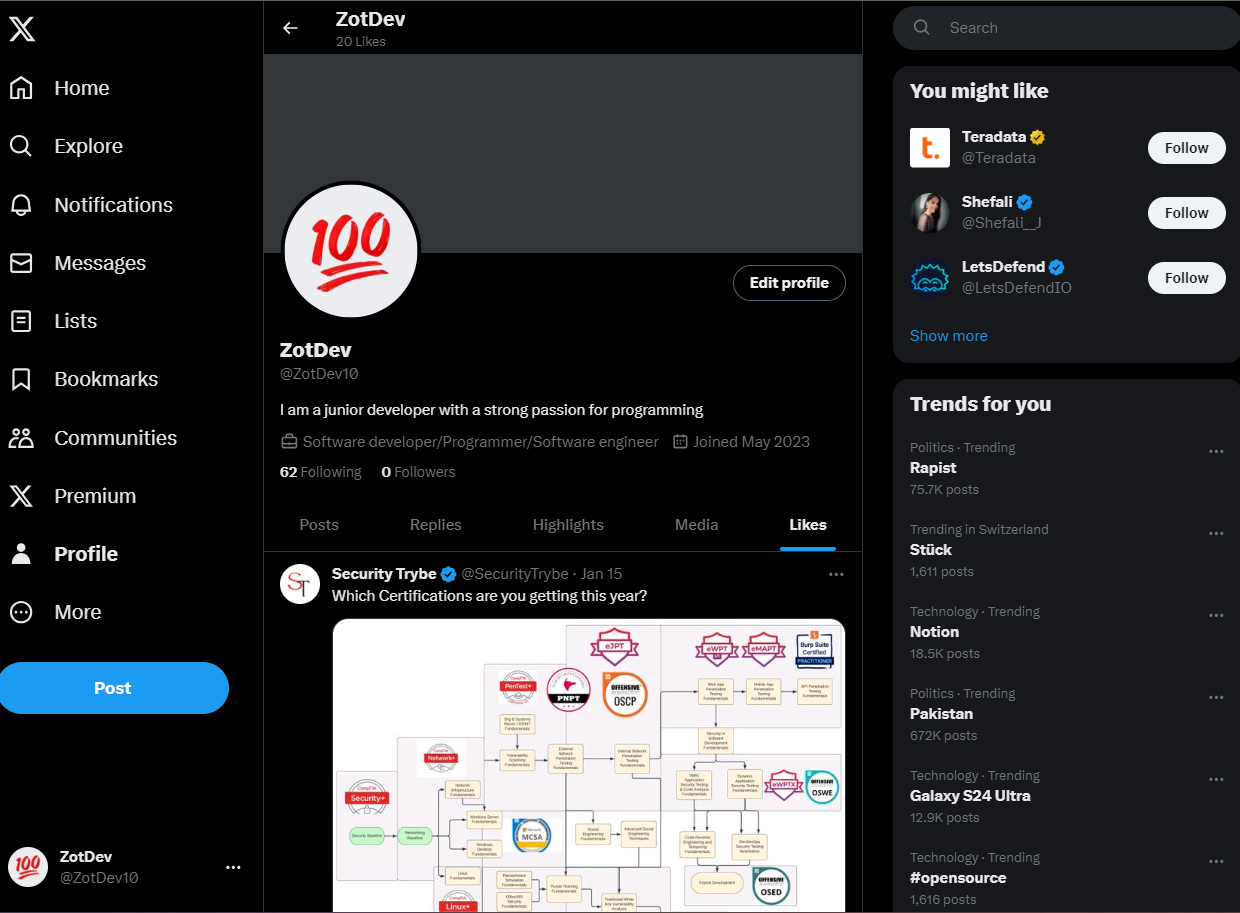The height and width of the screenshot is (913, 1240).
Task: Follow the Teradata account
Action: click(1186, 148)
